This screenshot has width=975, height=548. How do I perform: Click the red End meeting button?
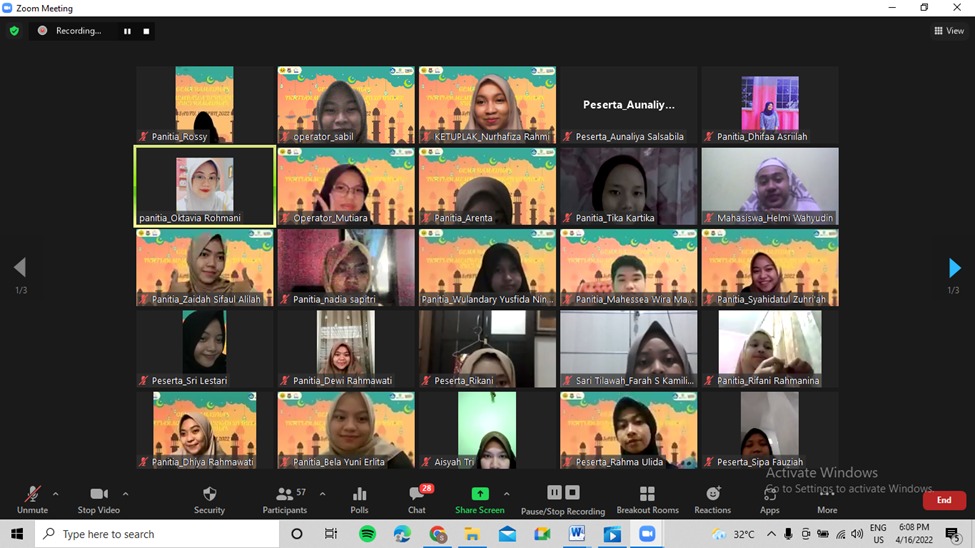coord(943,500)
